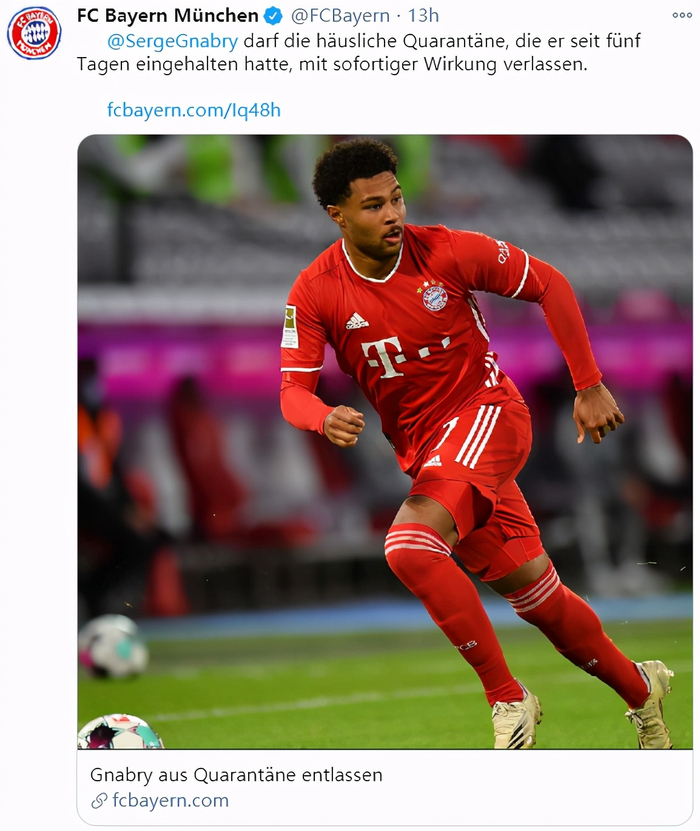This screenshot has width=700, height=831.
Task: Click the blue verified badge icon
Action: (x=273, y=16)
